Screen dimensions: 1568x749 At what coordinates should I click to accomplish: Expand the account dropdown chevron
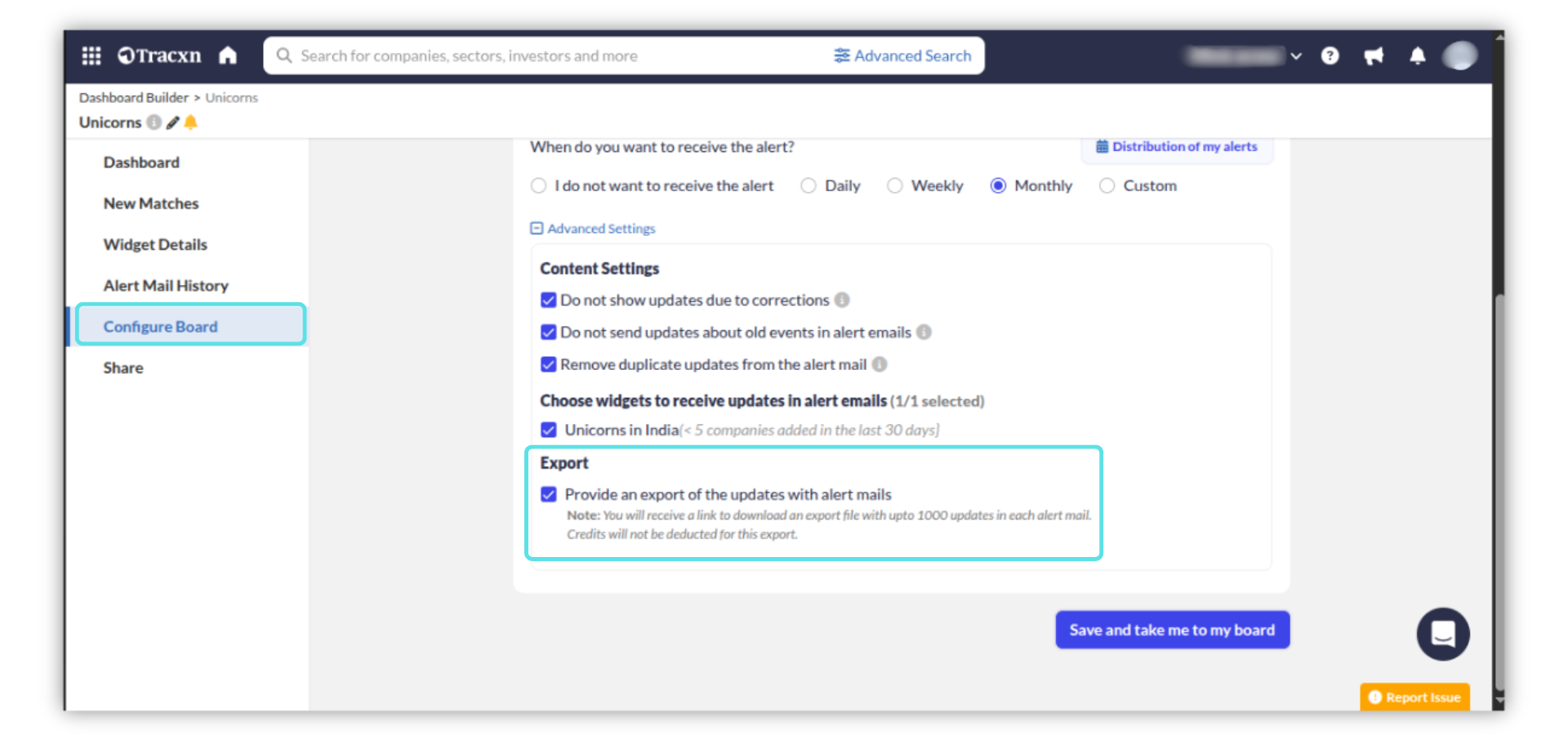click(x=1296, y=56)
